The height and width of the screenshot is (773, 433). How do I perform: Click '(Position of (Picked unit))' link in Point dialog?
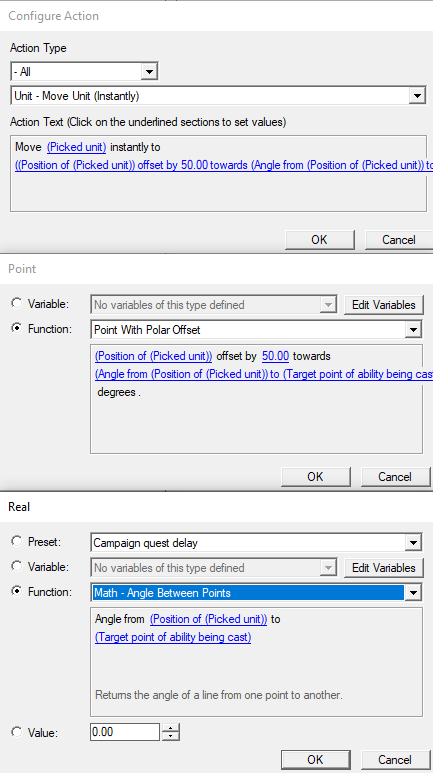(153, 356)
